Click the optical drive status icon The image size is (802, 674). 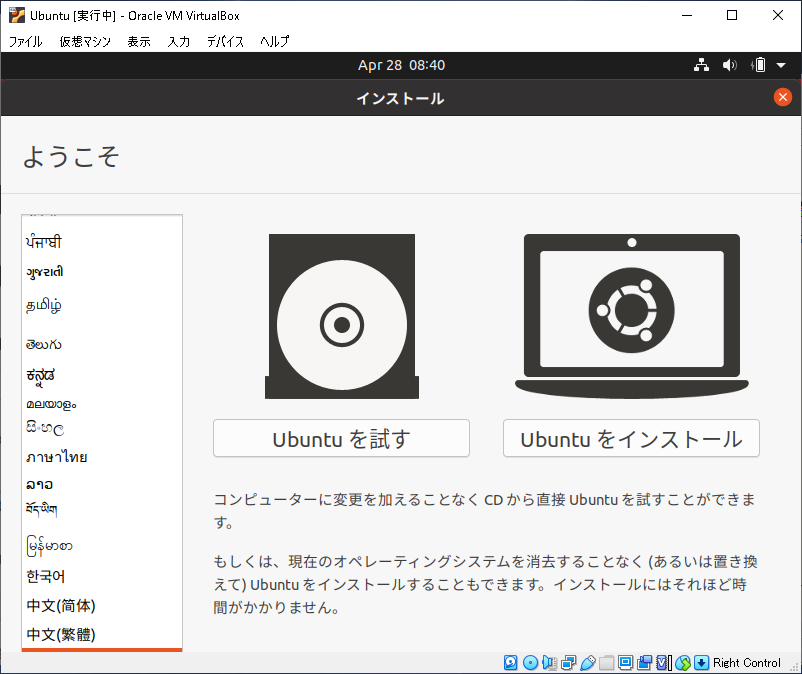(x=530, y=662)
